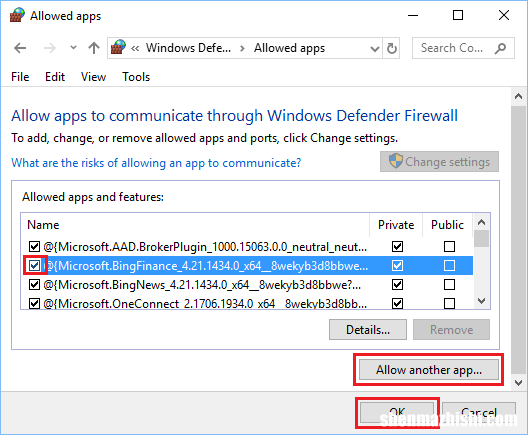
Task: Click apps list scrollbar up arrow
Action: point(482,222)
